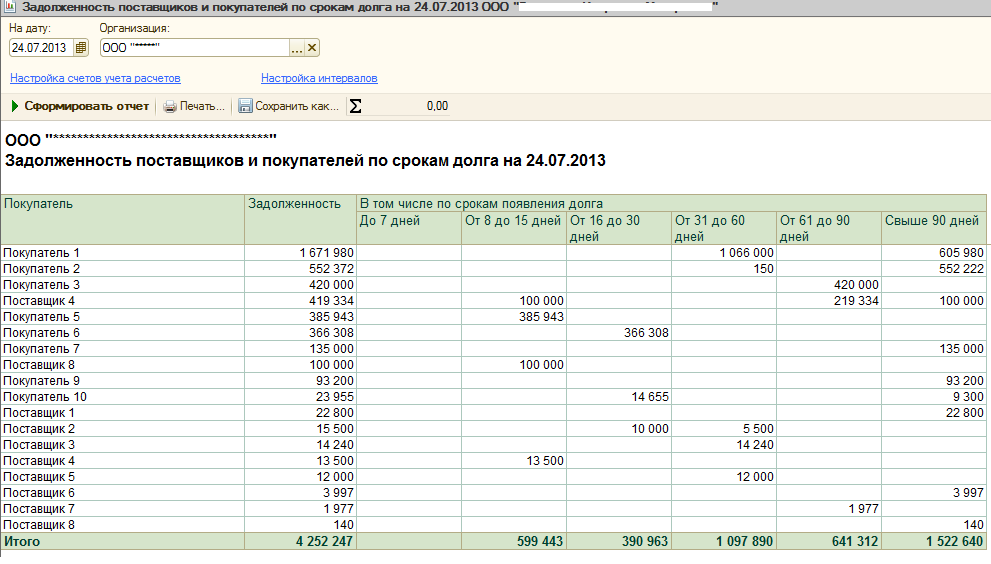
Task: Select the total 1 522 640 cell
Action: tap(933, 541)
